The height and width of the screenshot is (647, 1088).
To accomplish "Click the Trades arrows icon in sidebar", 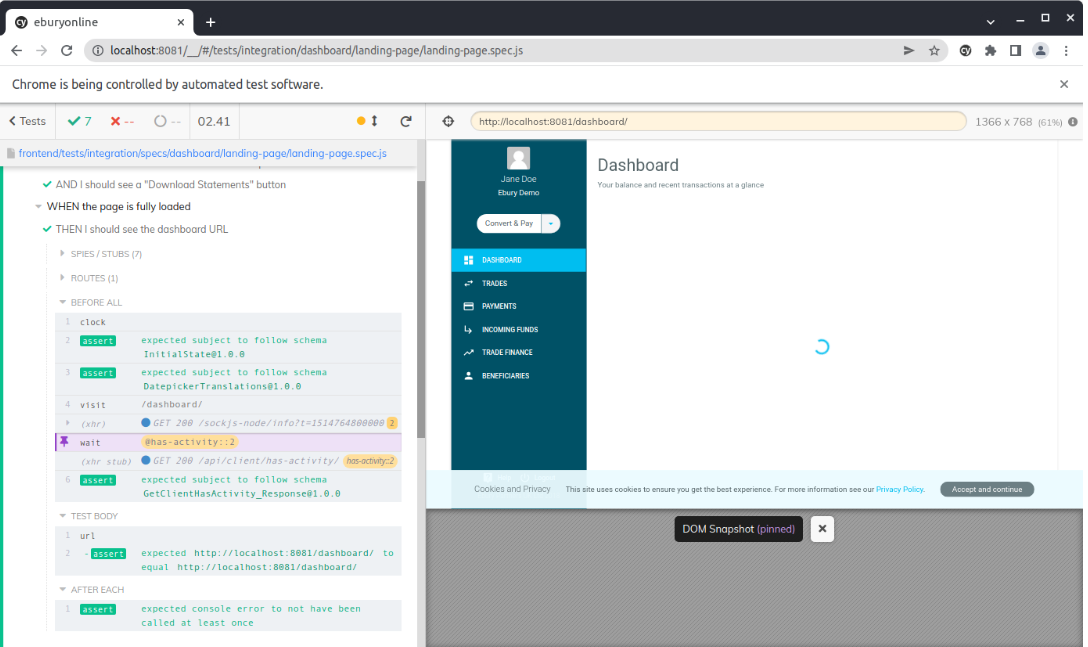I will pos(468,283).
